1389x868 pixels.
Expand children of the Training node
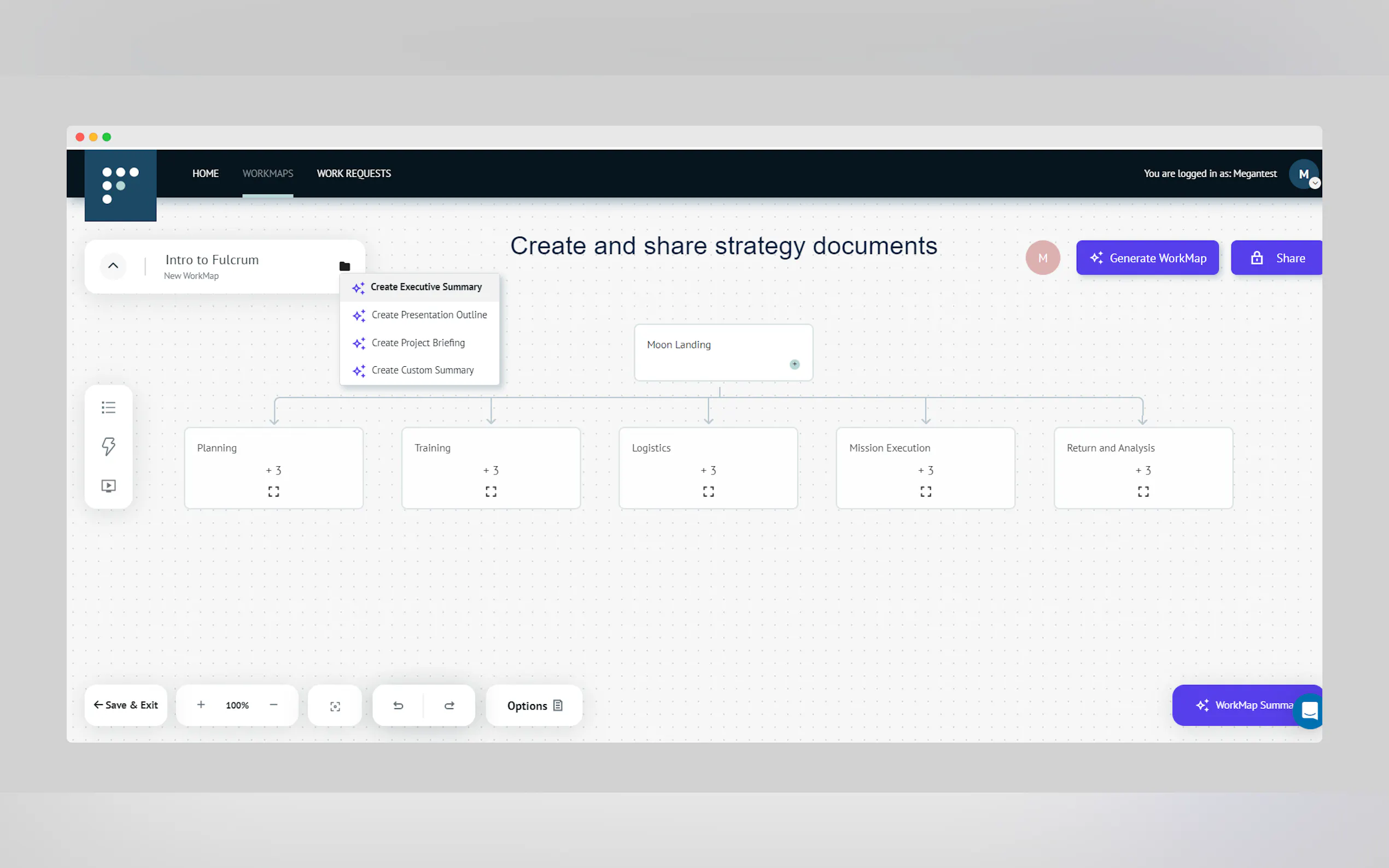[x=491, y=470]
